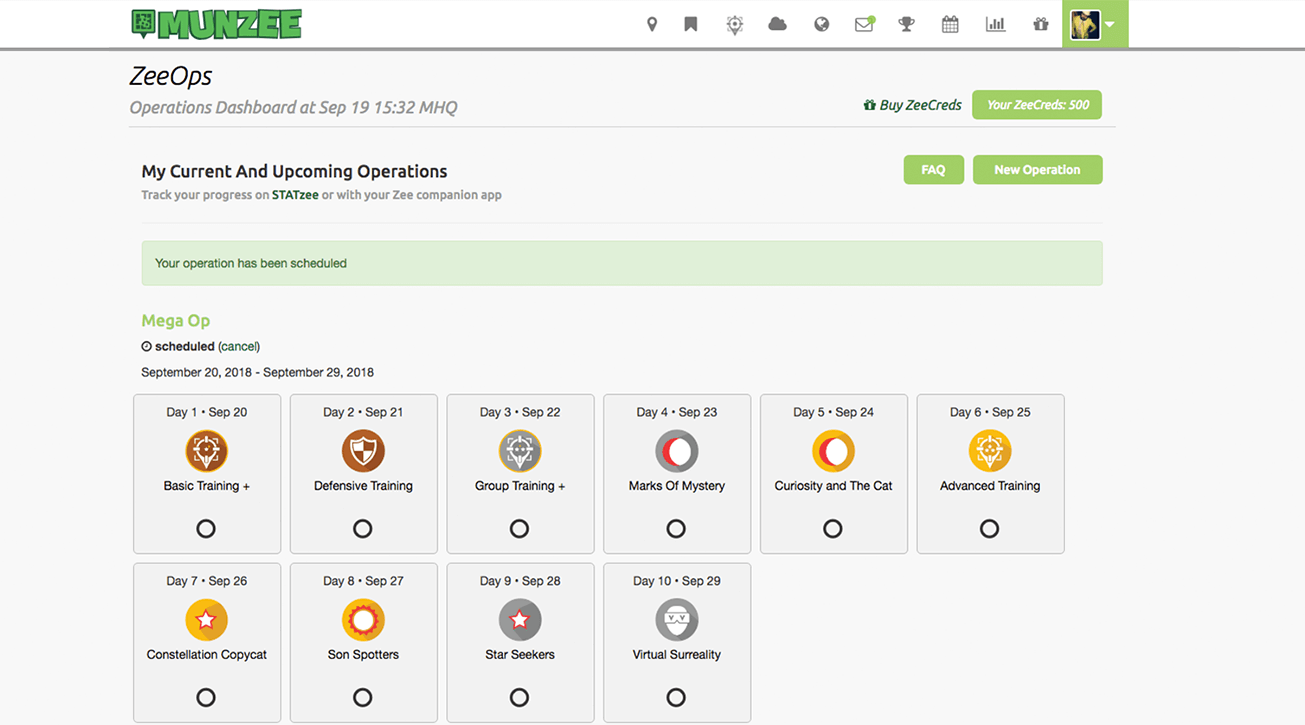Image resolution: width=1305 pixels, height=725 pixels.
Task: Select the Day 6 Advanced Training circle
Action: coord(989,528)
